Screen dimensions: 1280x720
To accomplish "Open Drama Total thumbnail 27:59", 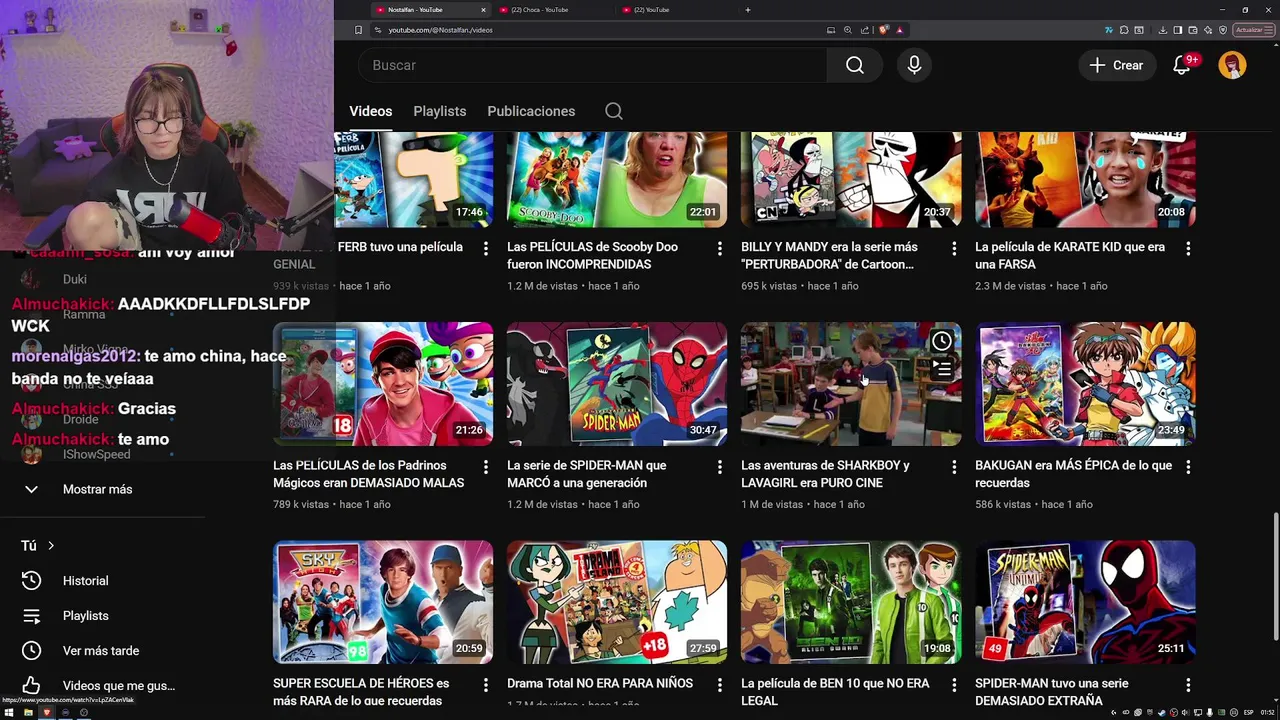I will [617, 602].
